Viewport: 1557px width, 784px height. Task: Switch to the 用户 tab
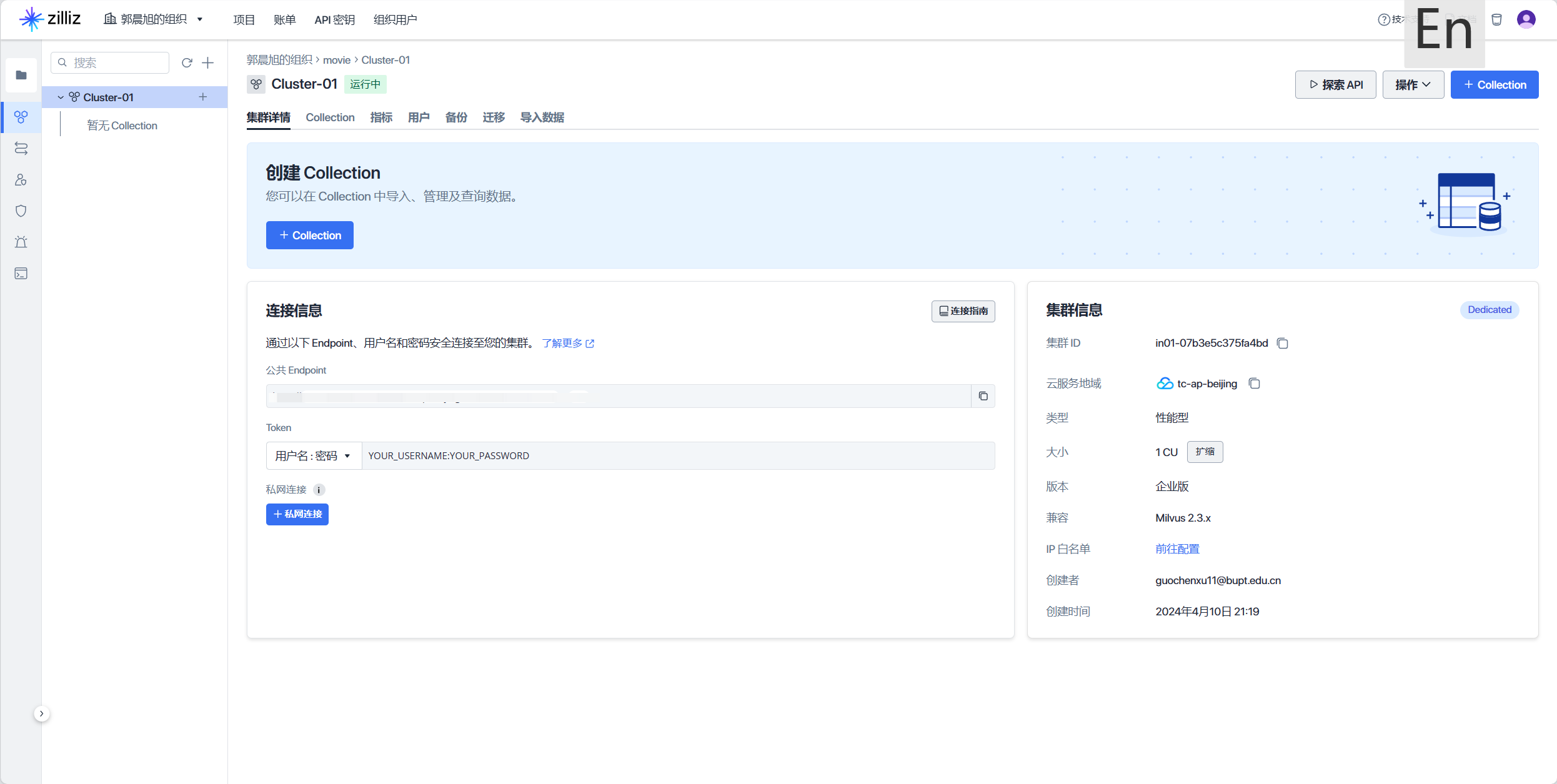point(419,117)
